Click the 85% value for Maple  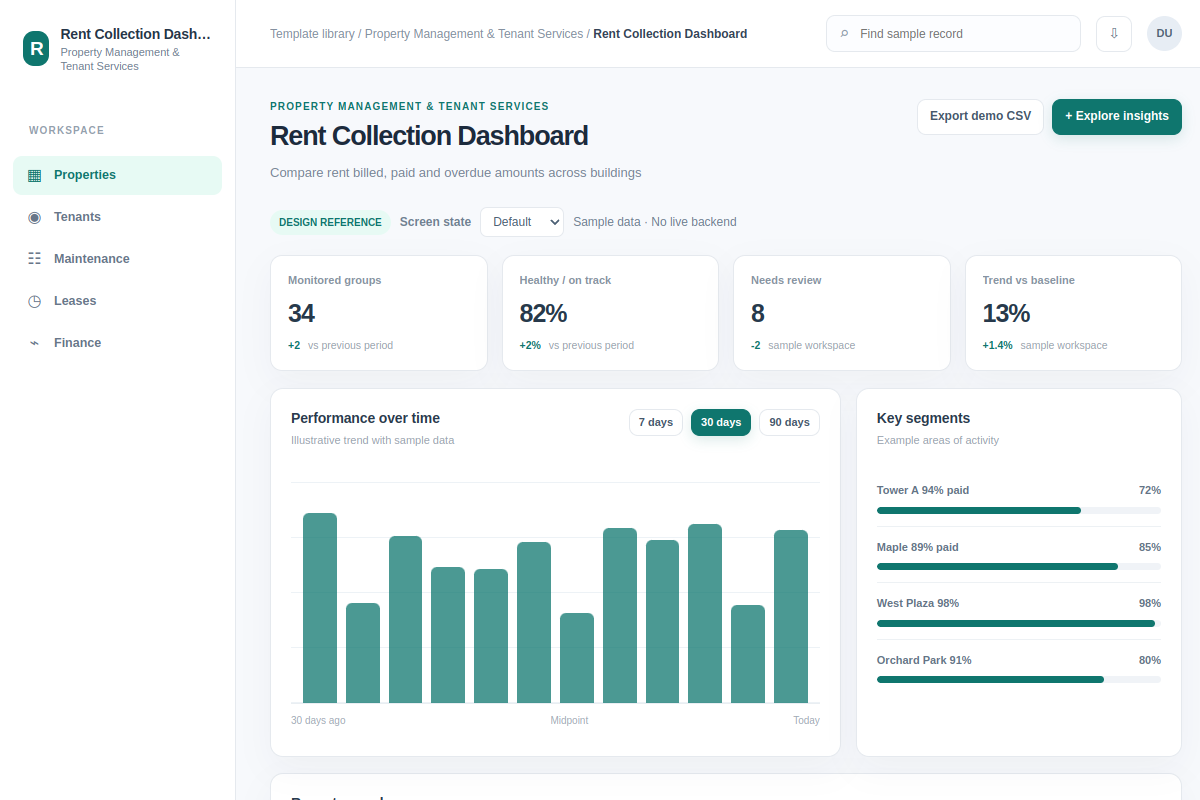pyautogui.click(x=1150, y=547)
